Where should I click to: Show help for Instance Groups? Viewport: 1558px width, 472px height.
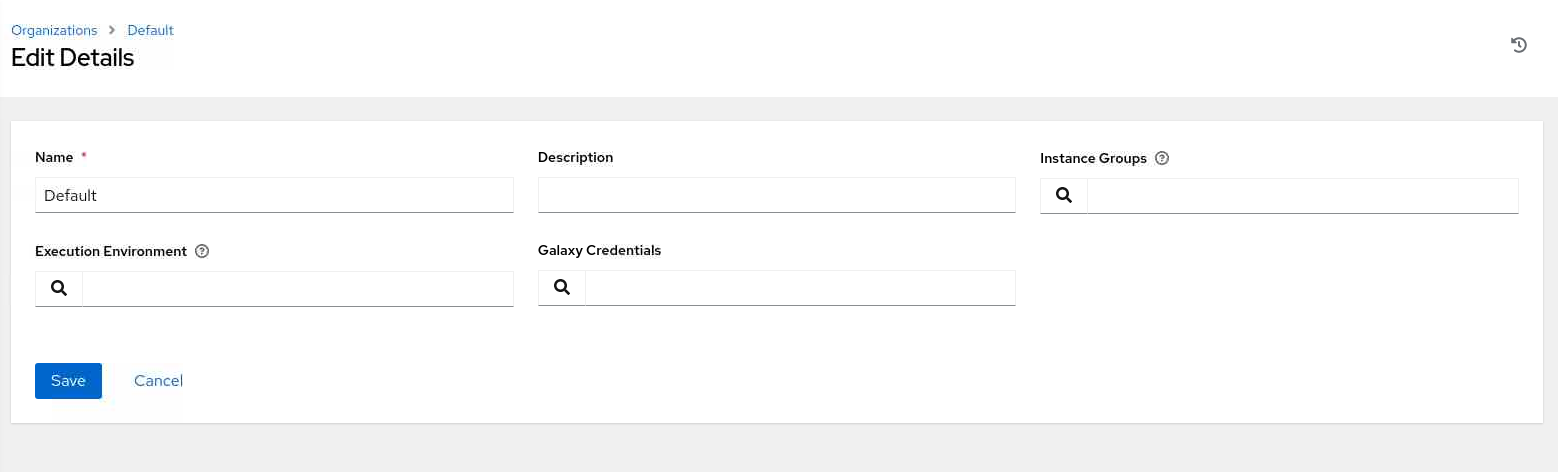(x=1162, y=158)
